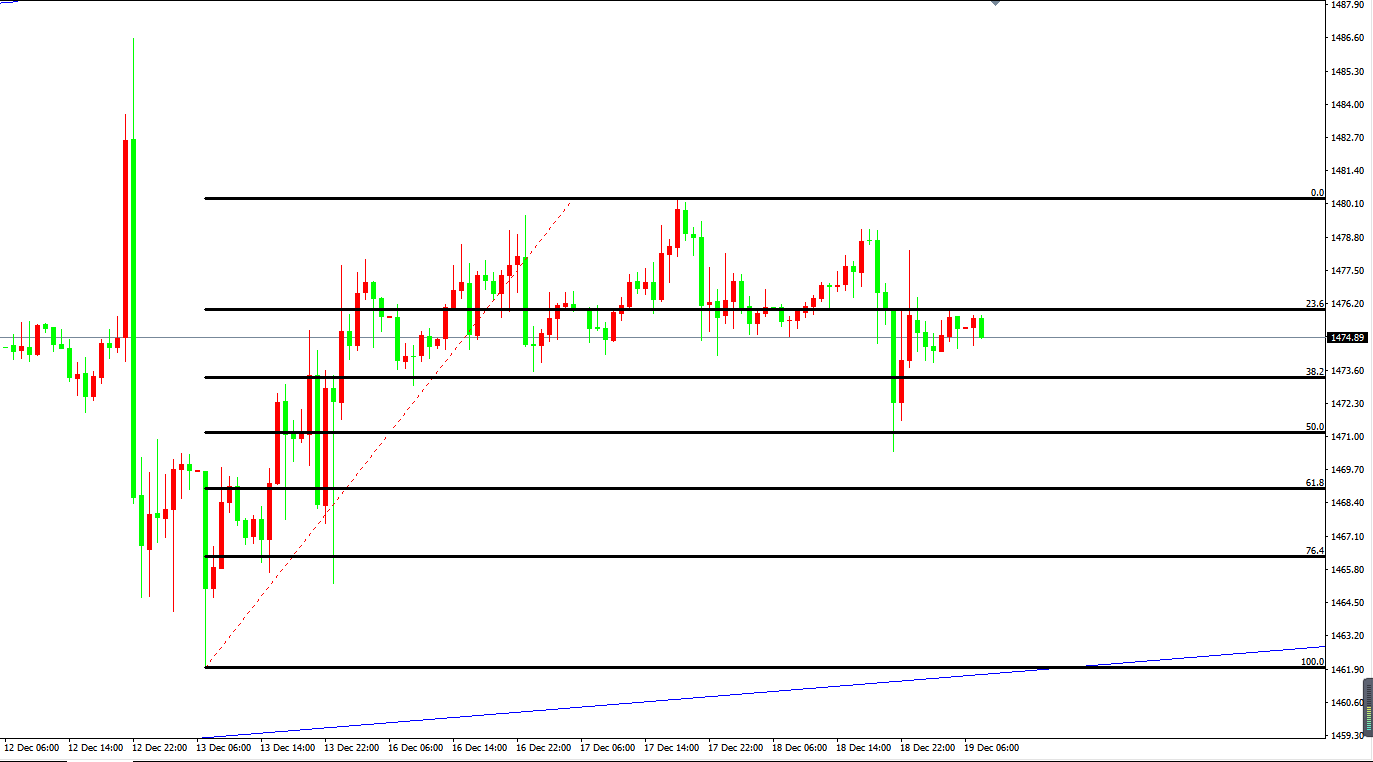
Task: Click the 1463.20 price scale label
Action: (x=1347, y=636)
